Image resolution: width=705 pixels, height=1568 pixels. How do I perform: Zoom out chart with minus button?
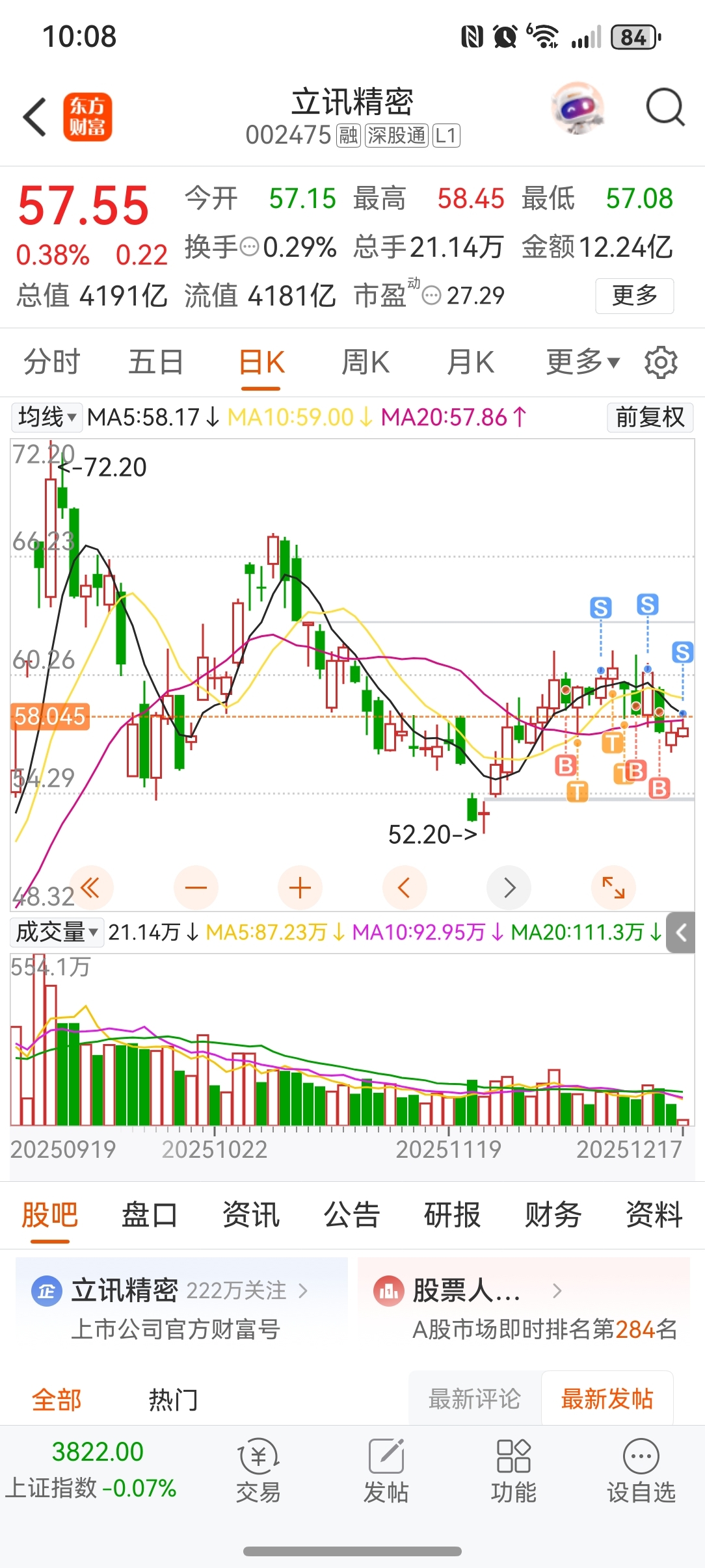196,887
